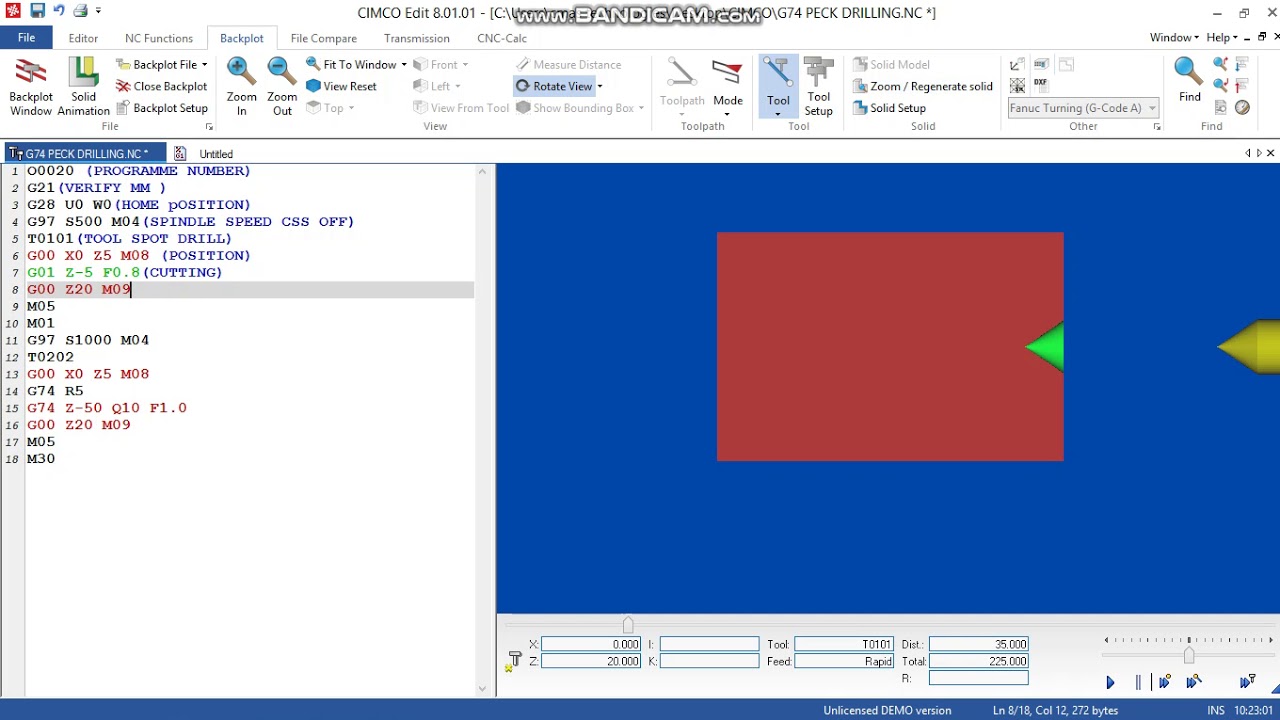Switch to the Editor ribbon tab
The image size is (1280, 720).
83,38
